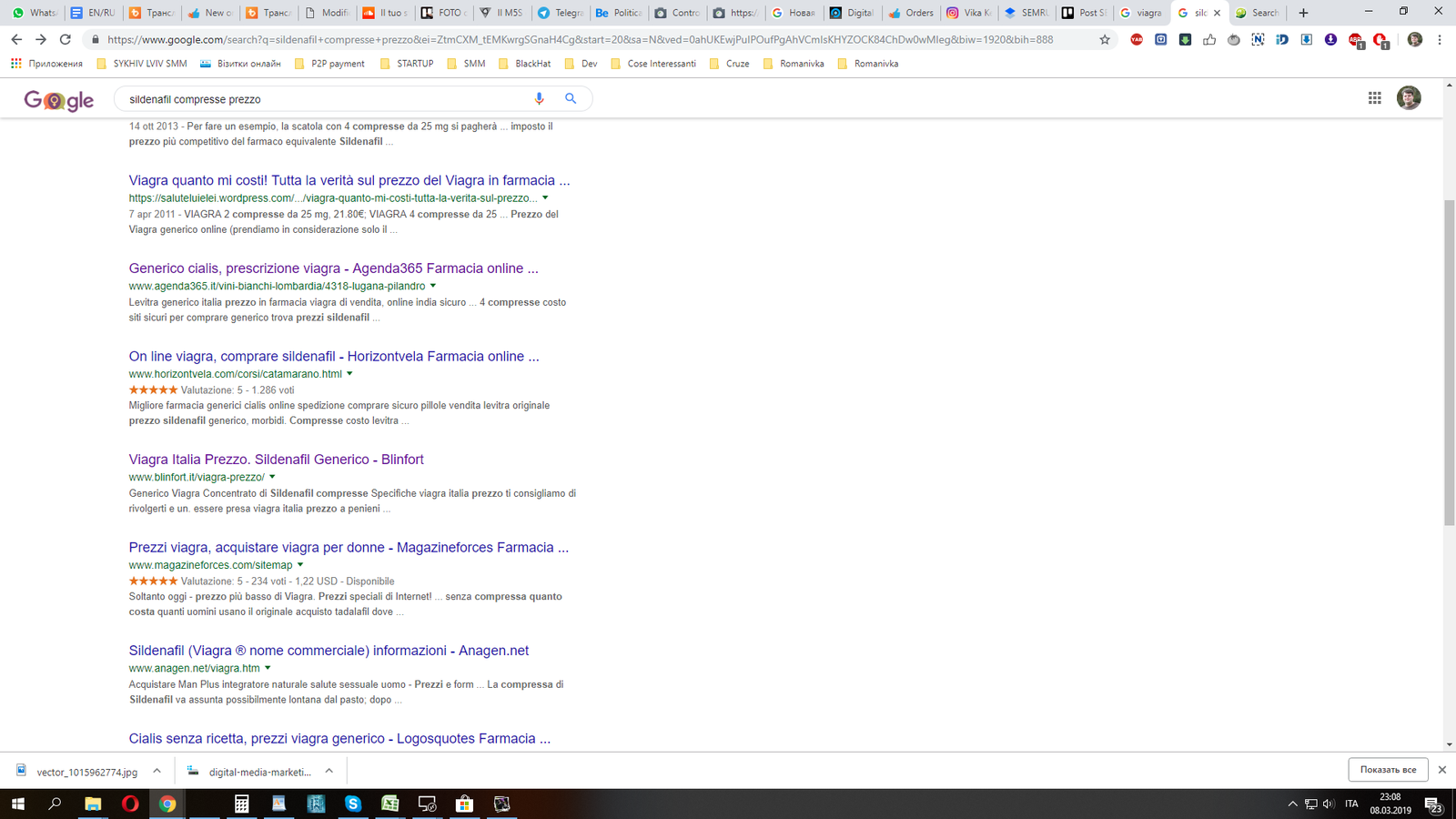Expand the magazineforces.com result URL arrow
Screen dimensions: 1456x819
[x=300, y=565]
